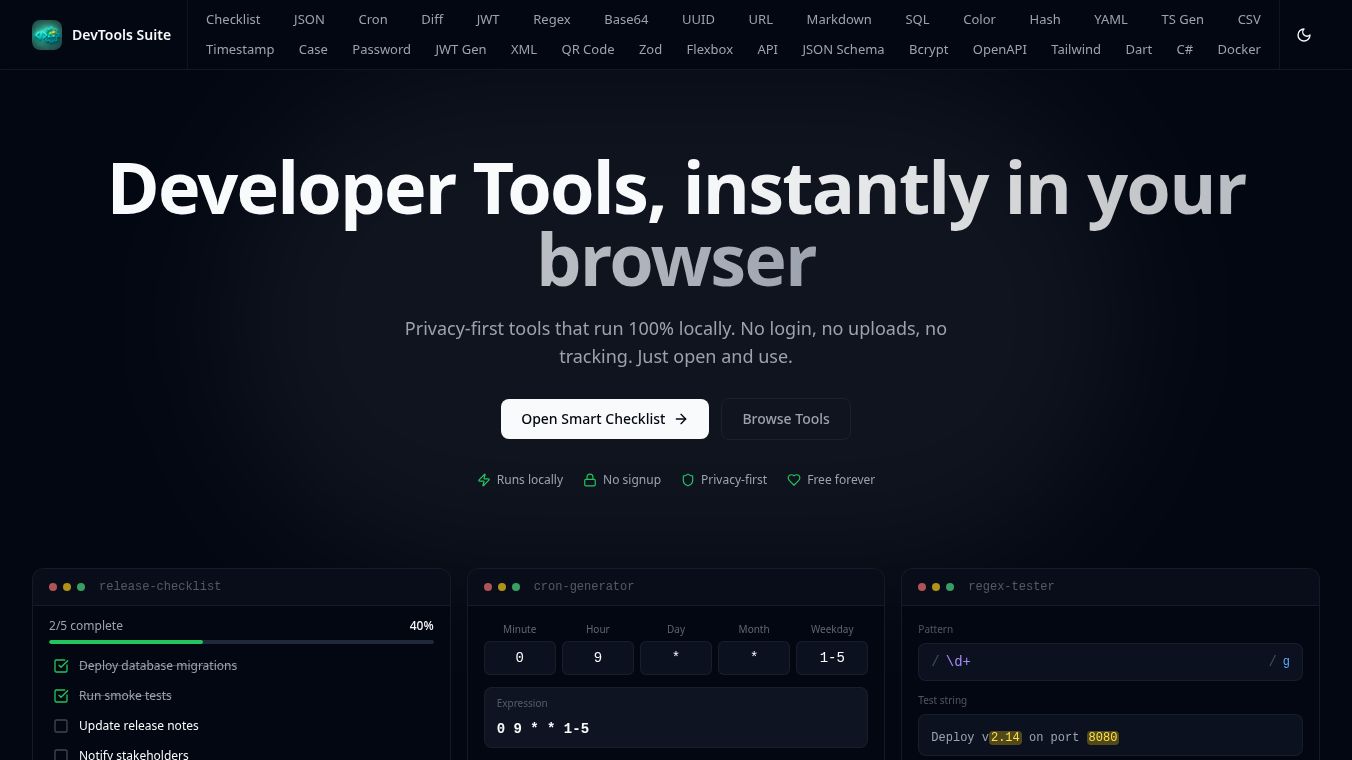Click the shield icon beside Privacy-first

pyautogui.click(x=688, y=480)
